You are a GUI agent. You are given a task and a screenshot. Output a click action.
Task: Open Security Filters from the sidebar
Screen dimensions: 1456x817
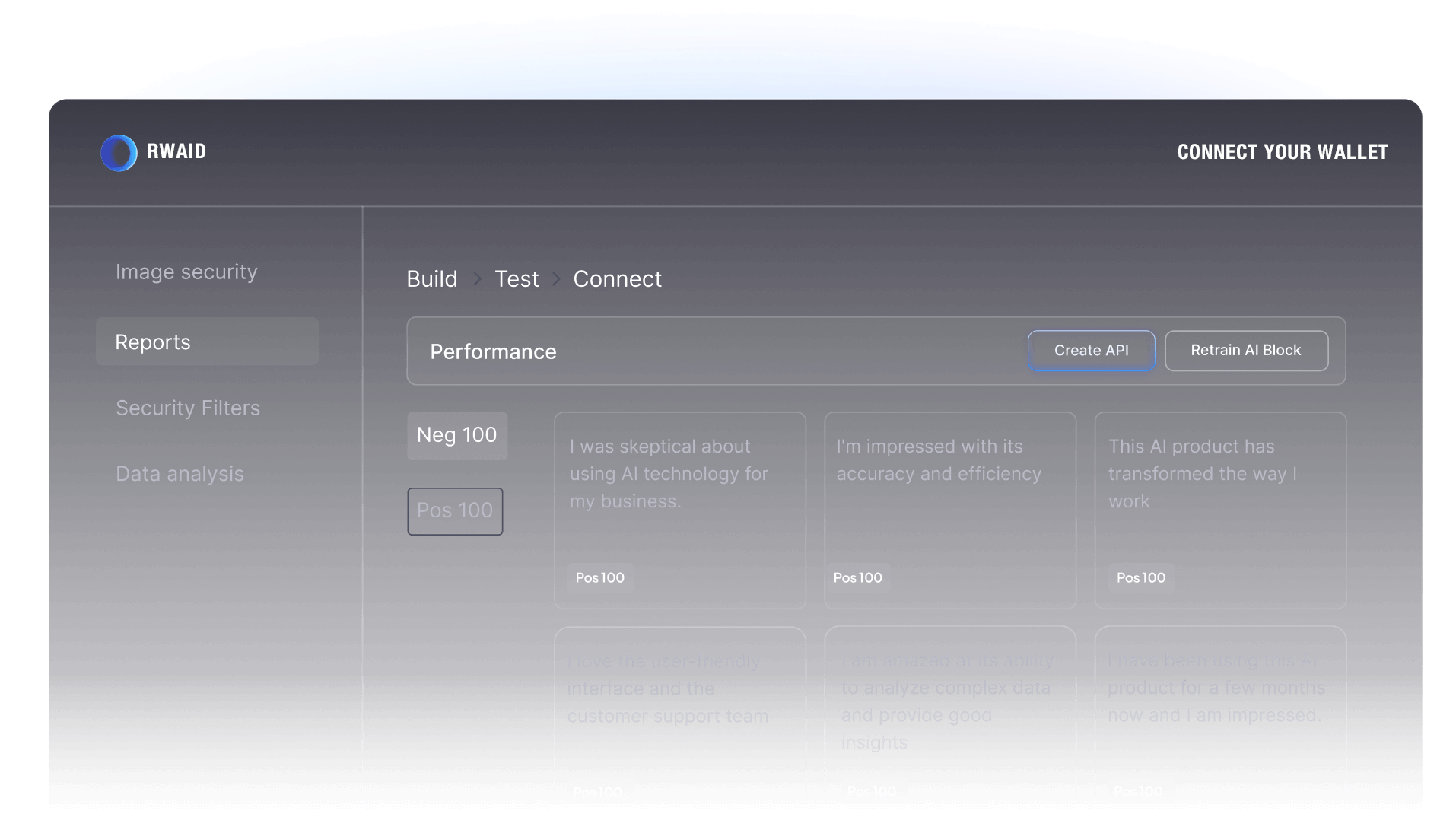(188, 408)
